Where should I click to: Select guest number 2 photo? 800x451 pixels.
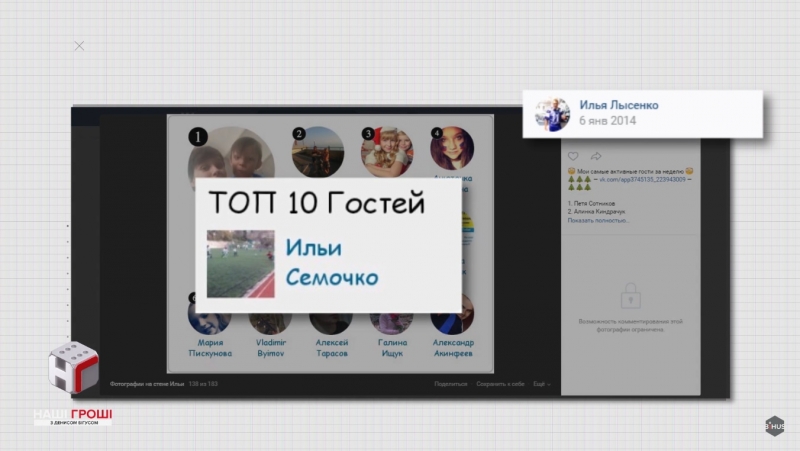(318, 152)
